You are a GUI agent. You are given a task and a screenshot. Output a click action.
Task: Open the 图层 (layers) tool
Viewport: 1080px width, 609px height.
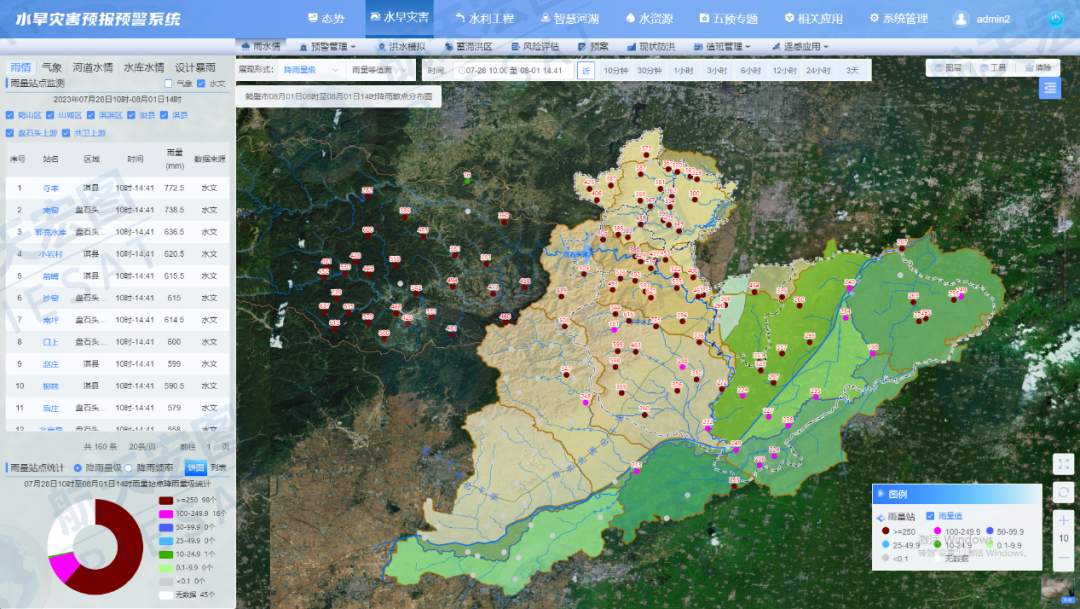pyautogui.click(x=947, y=68)
